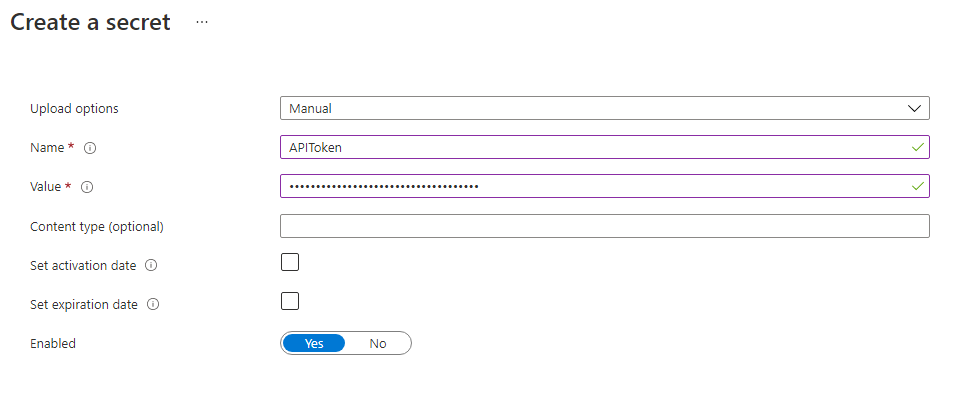The height and width of the screenshot is (403, 976).
Task: Click the green checkmark in the Name field
Action: pyautogui.click(x=917, y=148)
